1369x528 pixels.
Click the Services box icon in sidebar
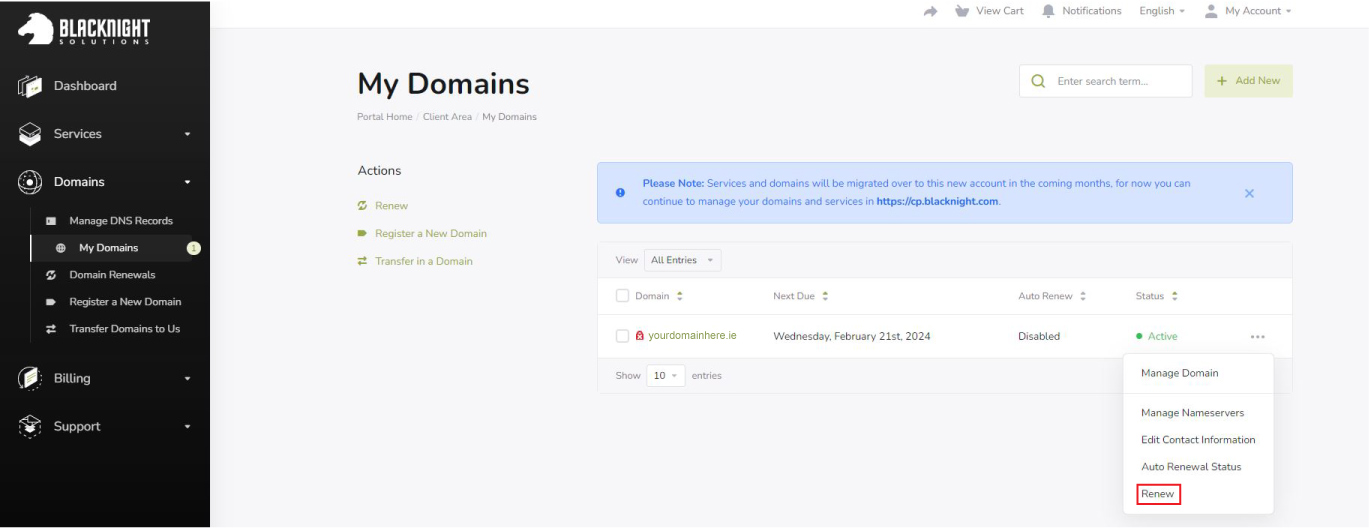tap(30, 134)
